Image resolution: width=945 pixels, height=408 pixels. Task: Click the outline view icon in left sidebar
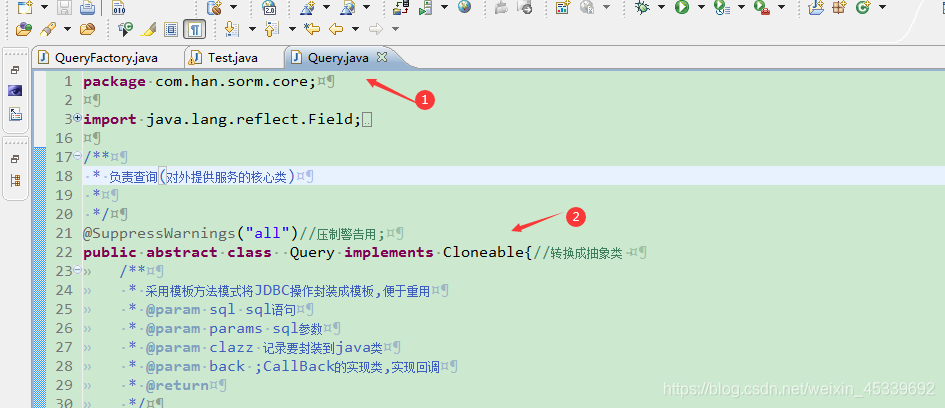(x=15, y=114)
